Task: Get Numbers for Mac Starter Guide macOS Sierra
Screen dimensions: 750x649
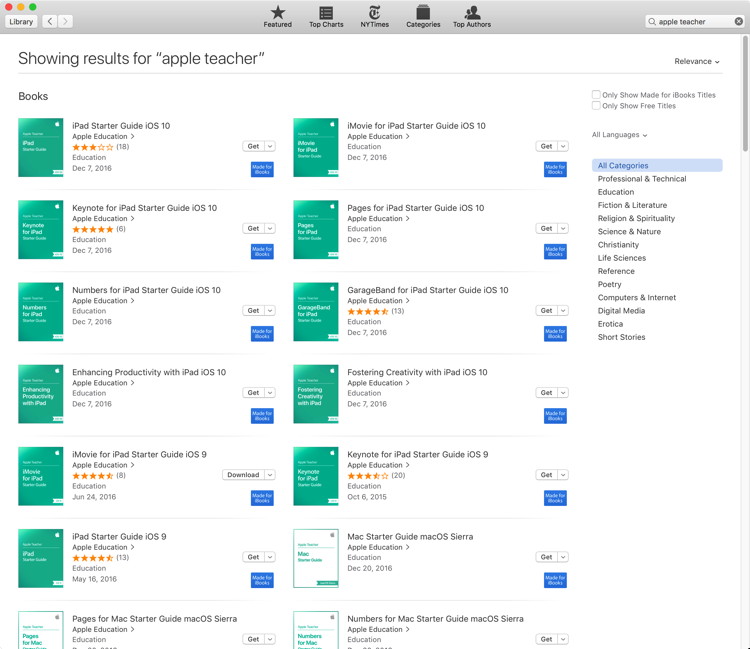Action: pyautogui.click(x=547, y=639)
